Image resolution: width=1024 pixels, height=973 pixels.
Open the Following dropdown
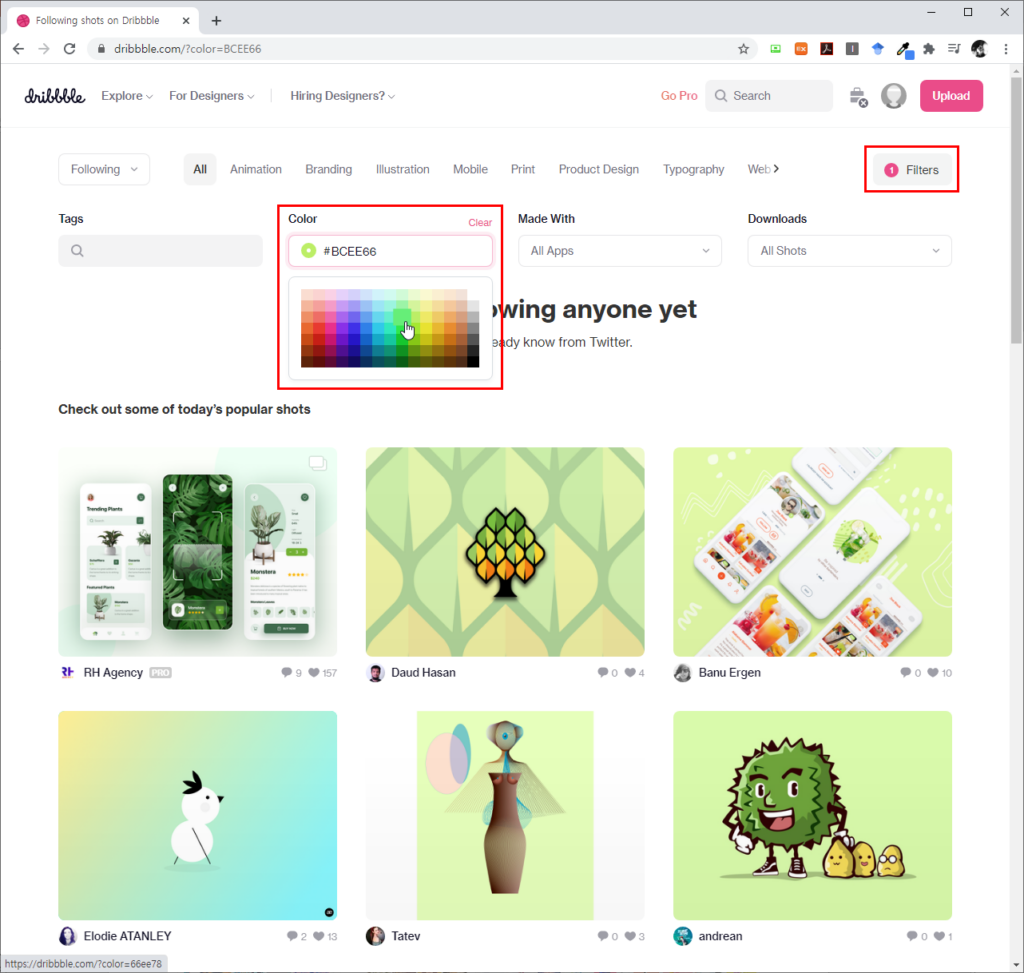(x=104, y=170)
